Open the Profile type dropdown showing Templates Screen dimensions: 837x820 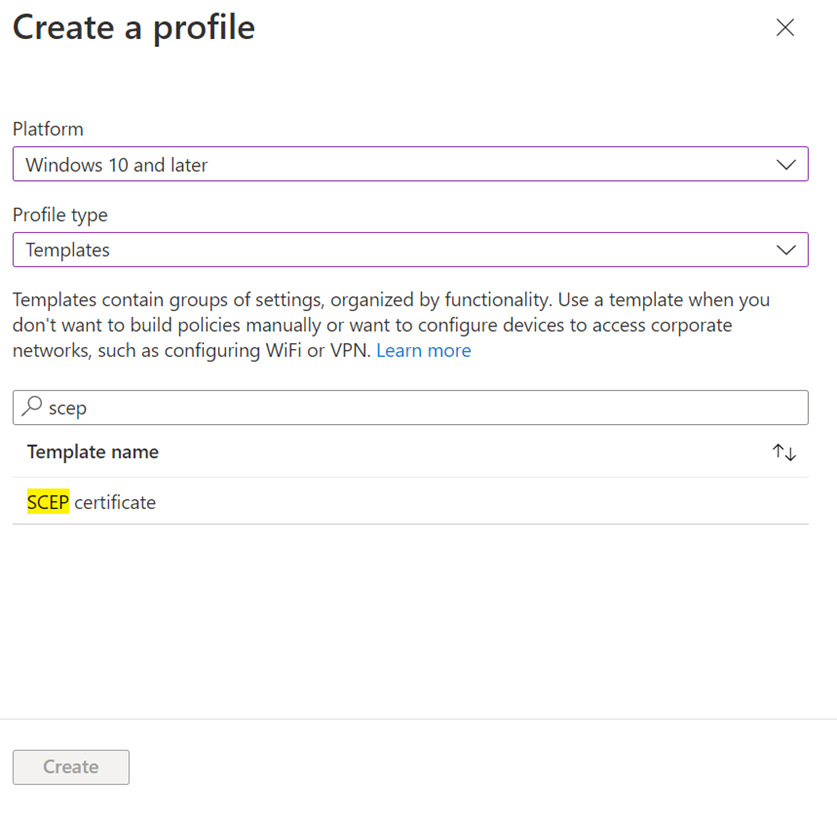(x=410, y=249)
